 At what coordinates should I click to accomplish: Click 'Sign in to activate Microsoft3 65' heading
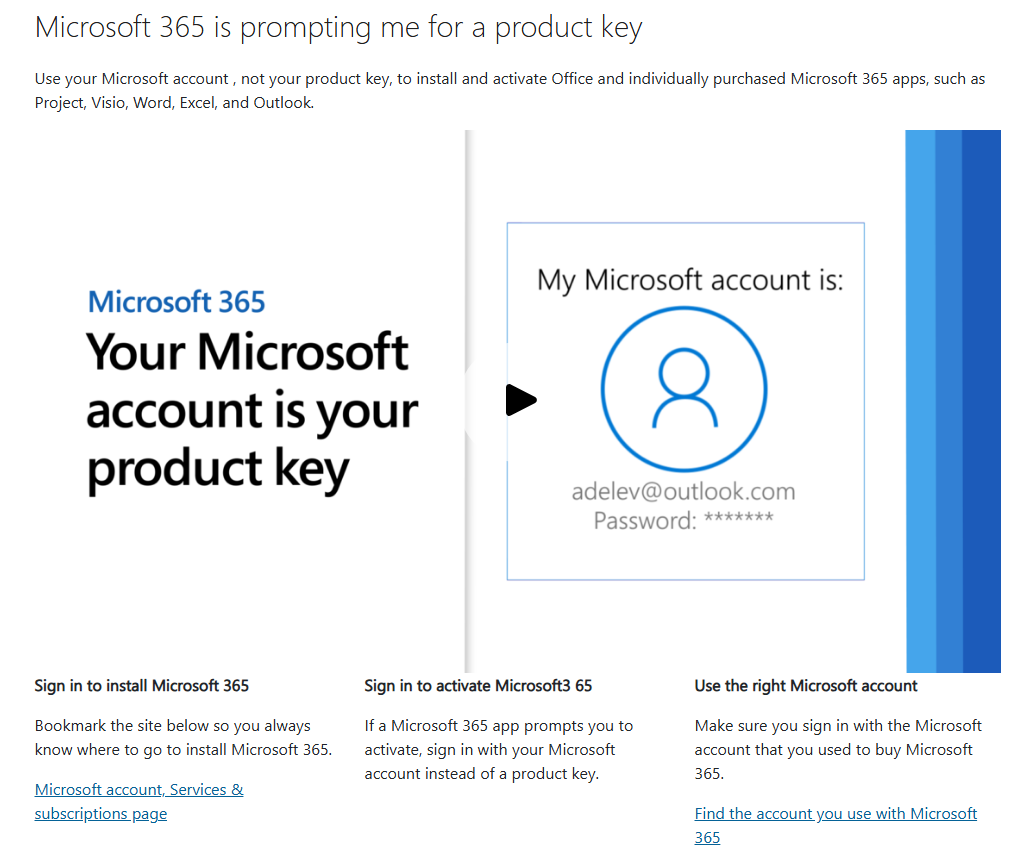pos(478,686)
